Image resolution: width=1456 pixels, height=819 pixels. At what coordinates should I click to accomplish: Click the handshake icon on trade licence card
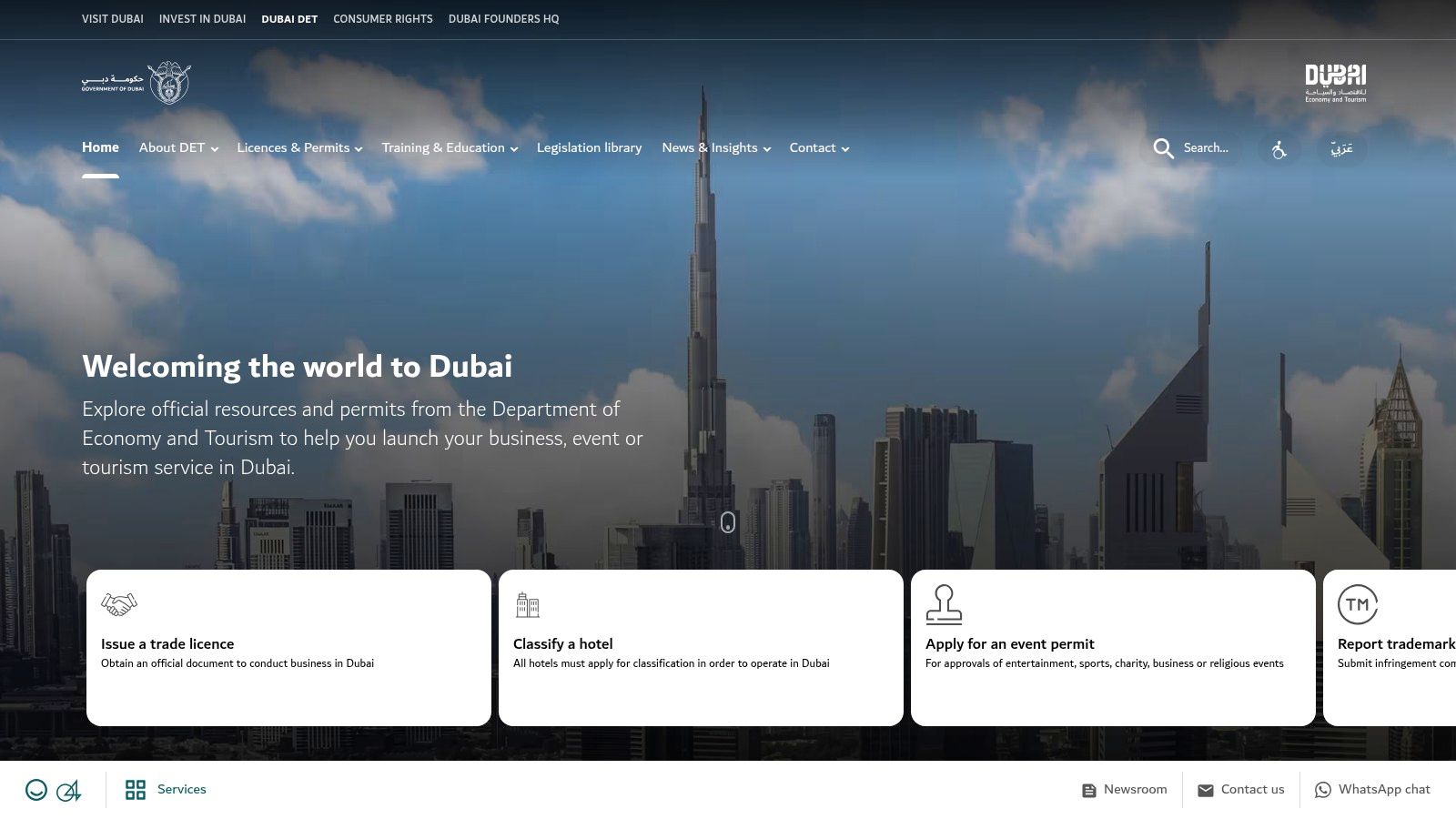[119, 603]
